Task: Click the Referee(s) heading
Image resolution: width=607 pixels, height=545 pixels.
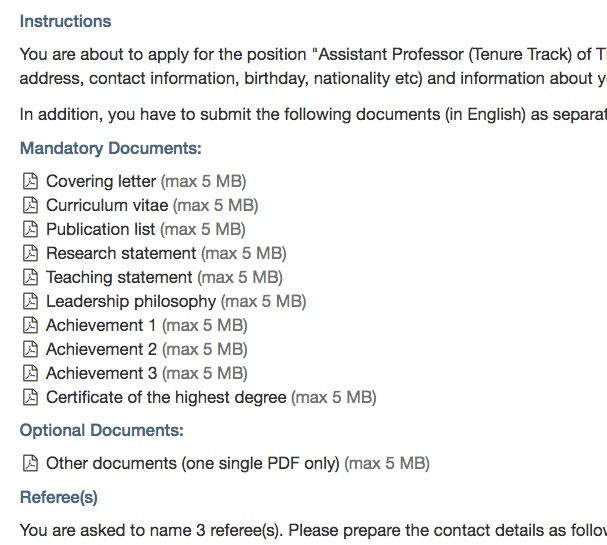Action: click(x=58, y=497)
